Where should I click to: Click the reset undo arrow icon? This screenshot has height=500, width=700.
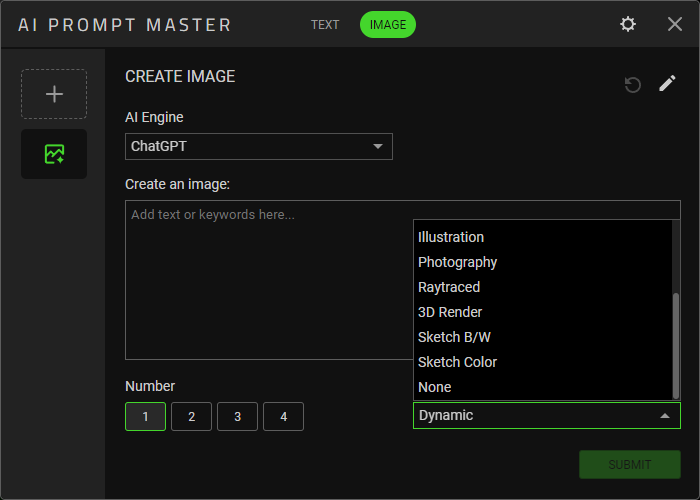point(632,85)
